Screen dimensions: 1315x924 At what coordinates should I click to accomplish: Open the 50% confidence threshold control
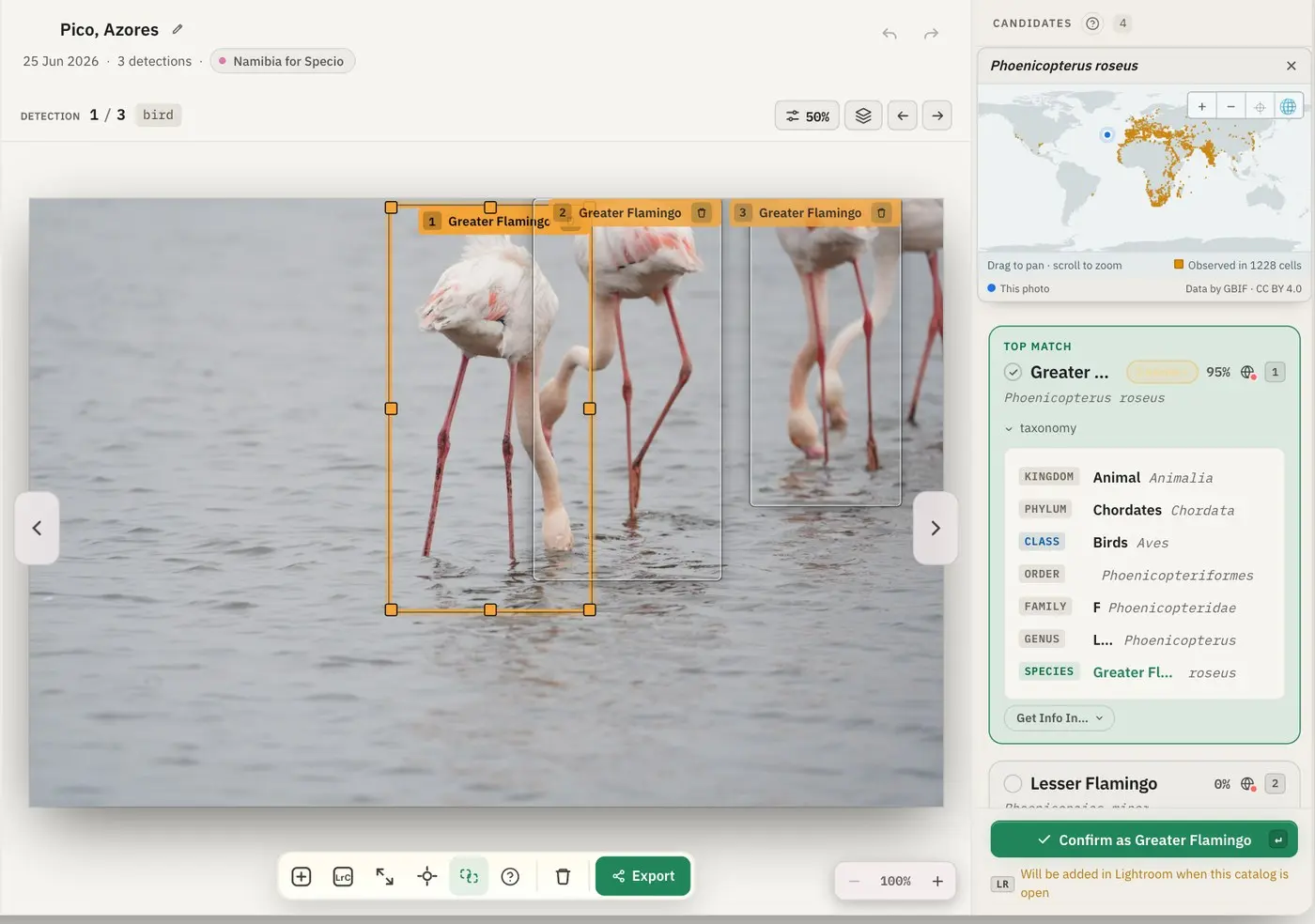(x=808, y=115)
